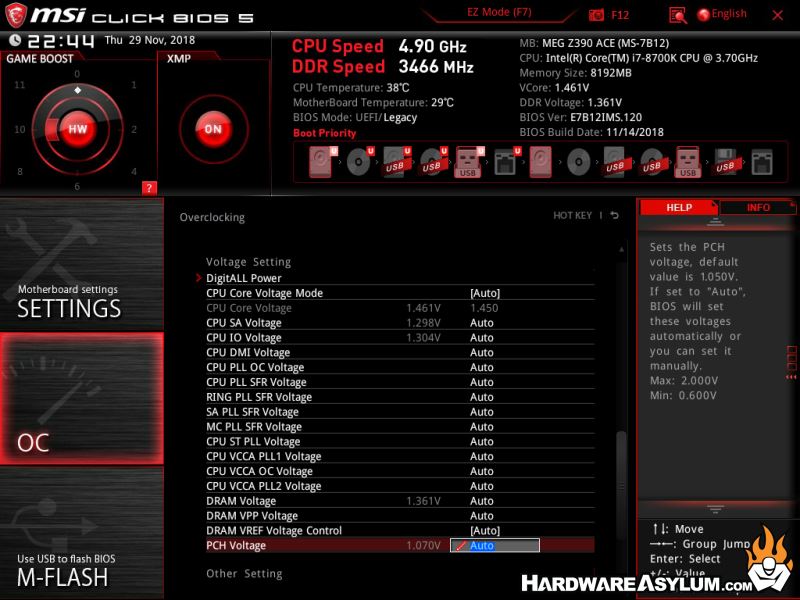This screenshot has width=800, height=600.
Task: Click the red question mark help icon
Action: click(149, 187)
